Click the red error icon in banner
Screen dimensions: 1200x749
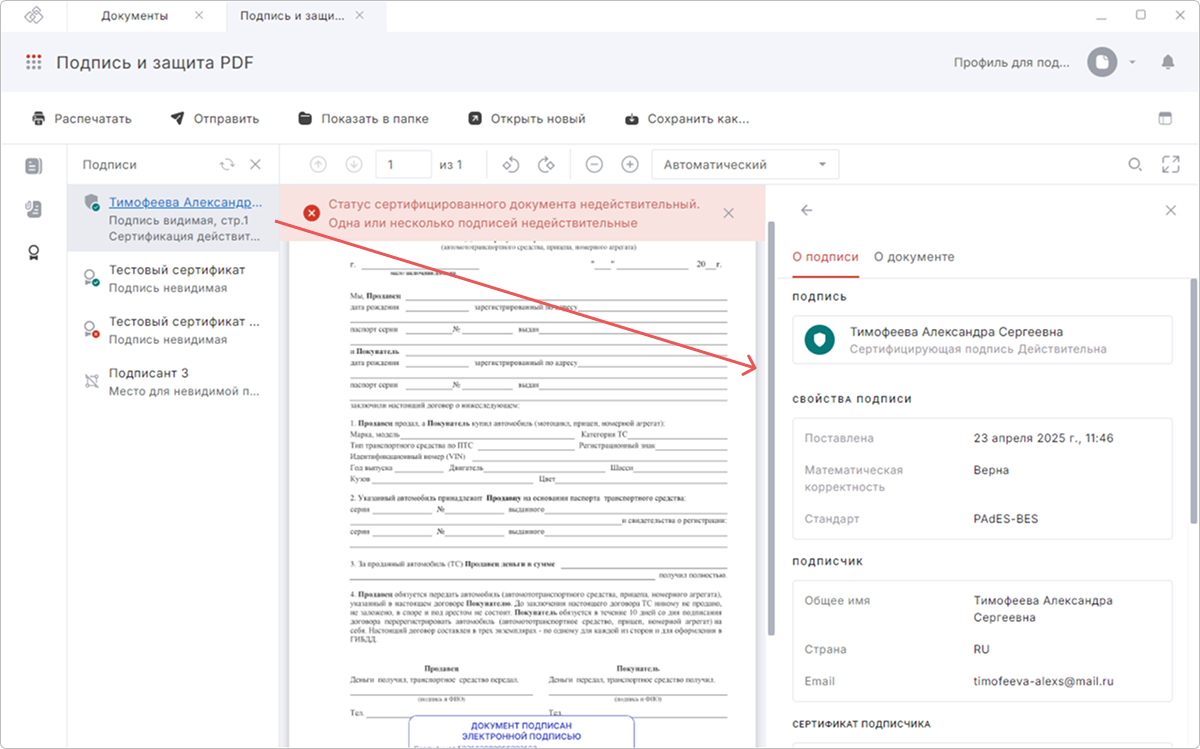pos(311,213)
